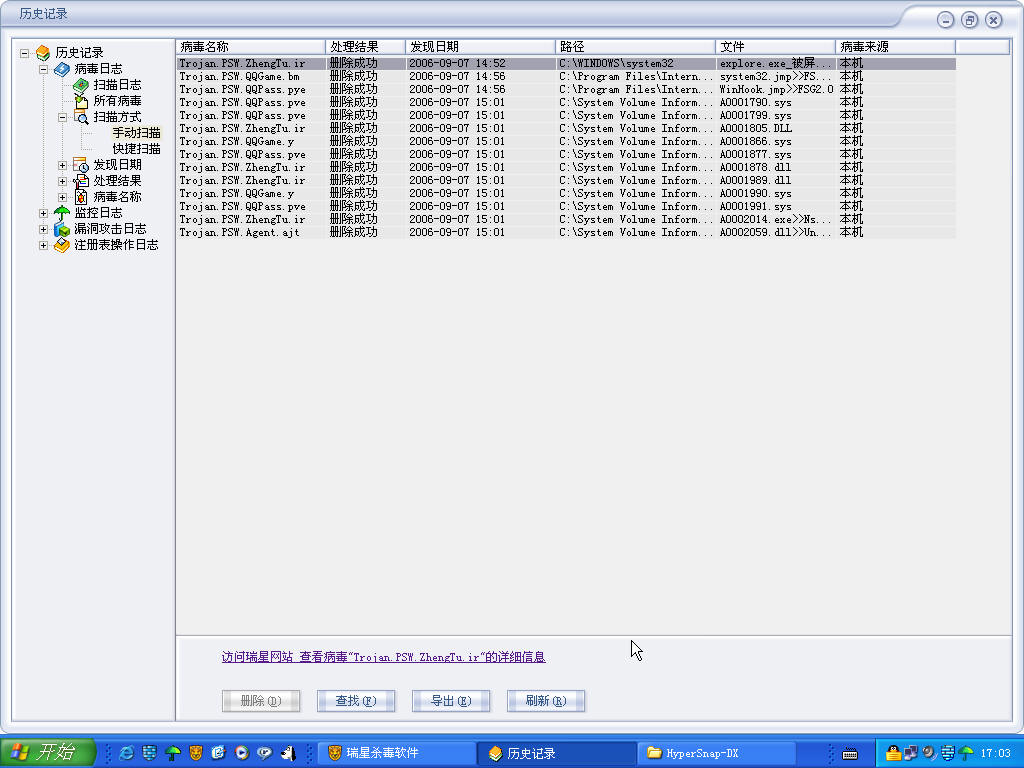Expand the 病毒名称 node

(x=63, y=197)
